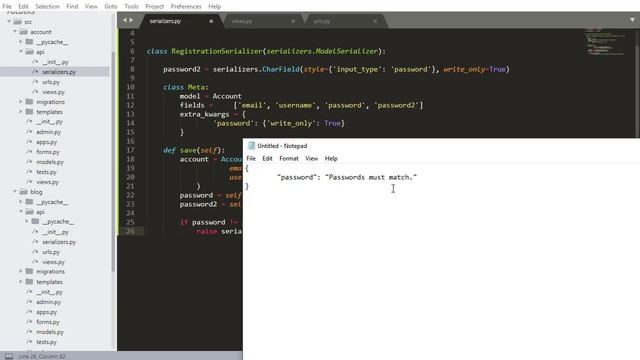This screenshot has width=640, height=360.
Task: Collapse the api folder under account
Action: (21, 52)
